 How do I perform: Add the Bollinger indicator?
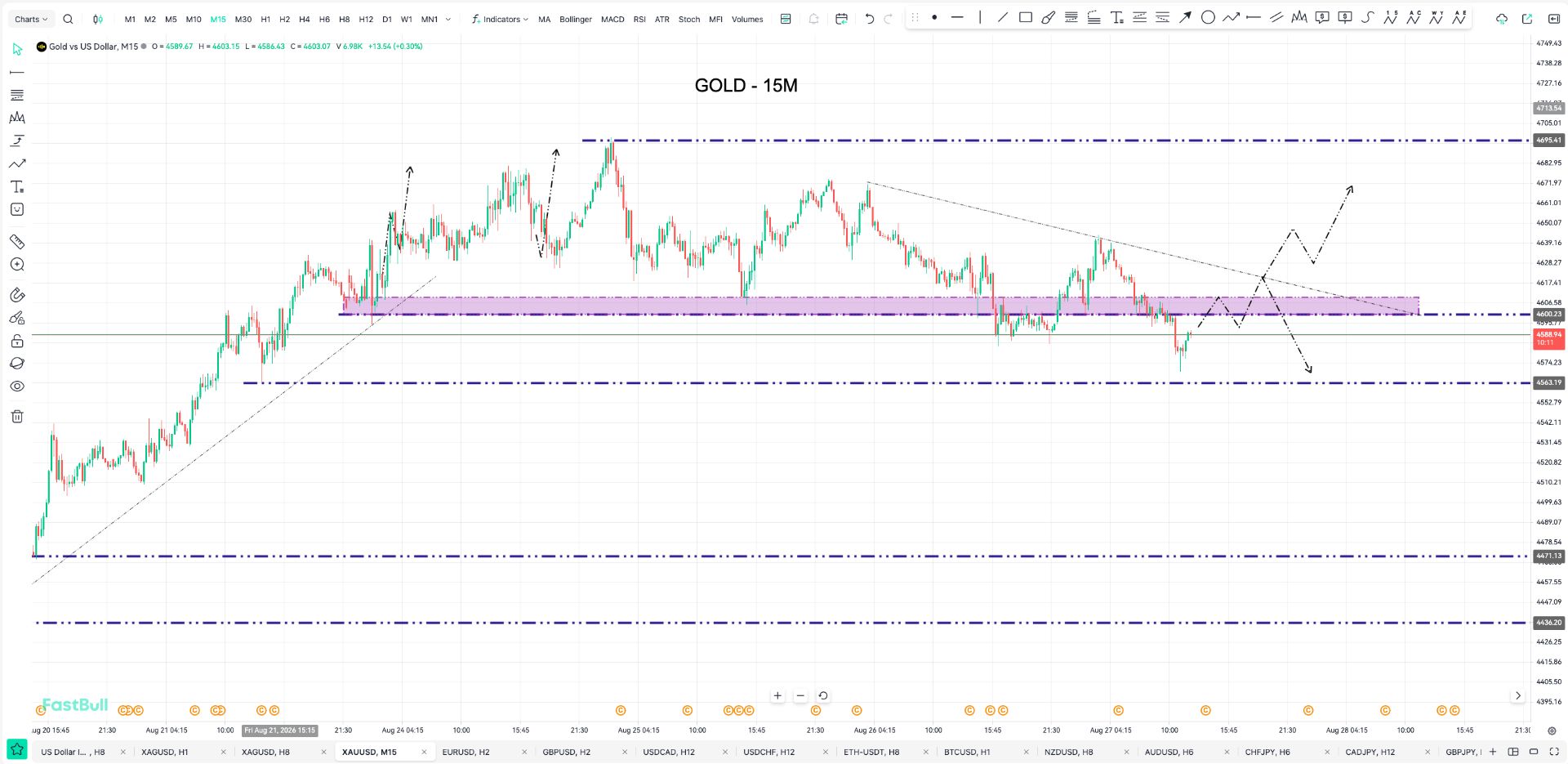(576, 19)
